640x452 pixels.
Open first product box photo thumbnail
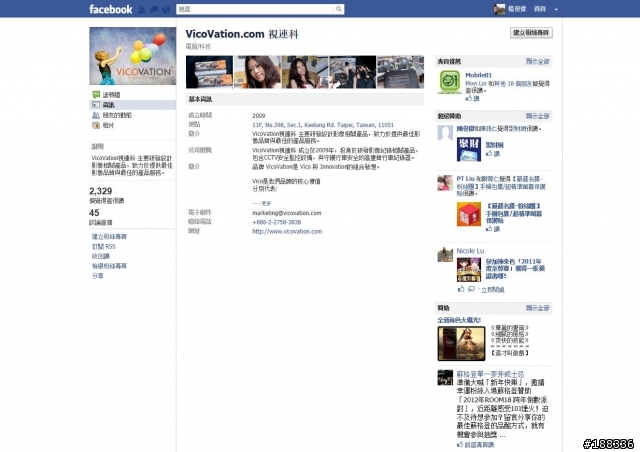point(209,72)
